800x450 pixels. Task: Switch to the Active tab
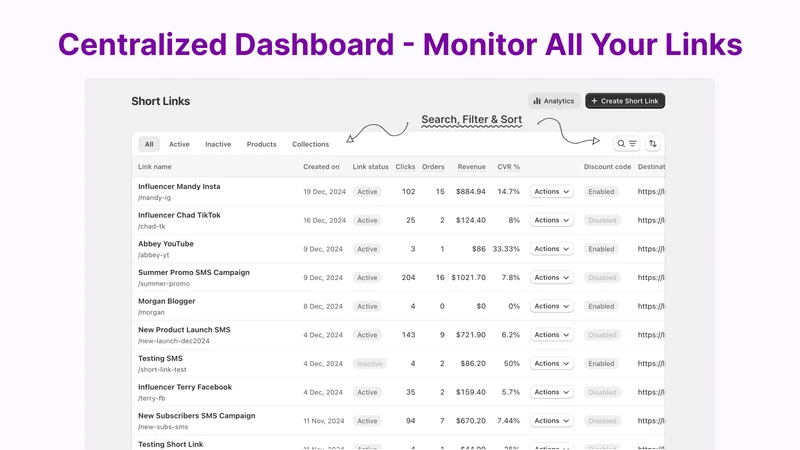tap(179, 144)
